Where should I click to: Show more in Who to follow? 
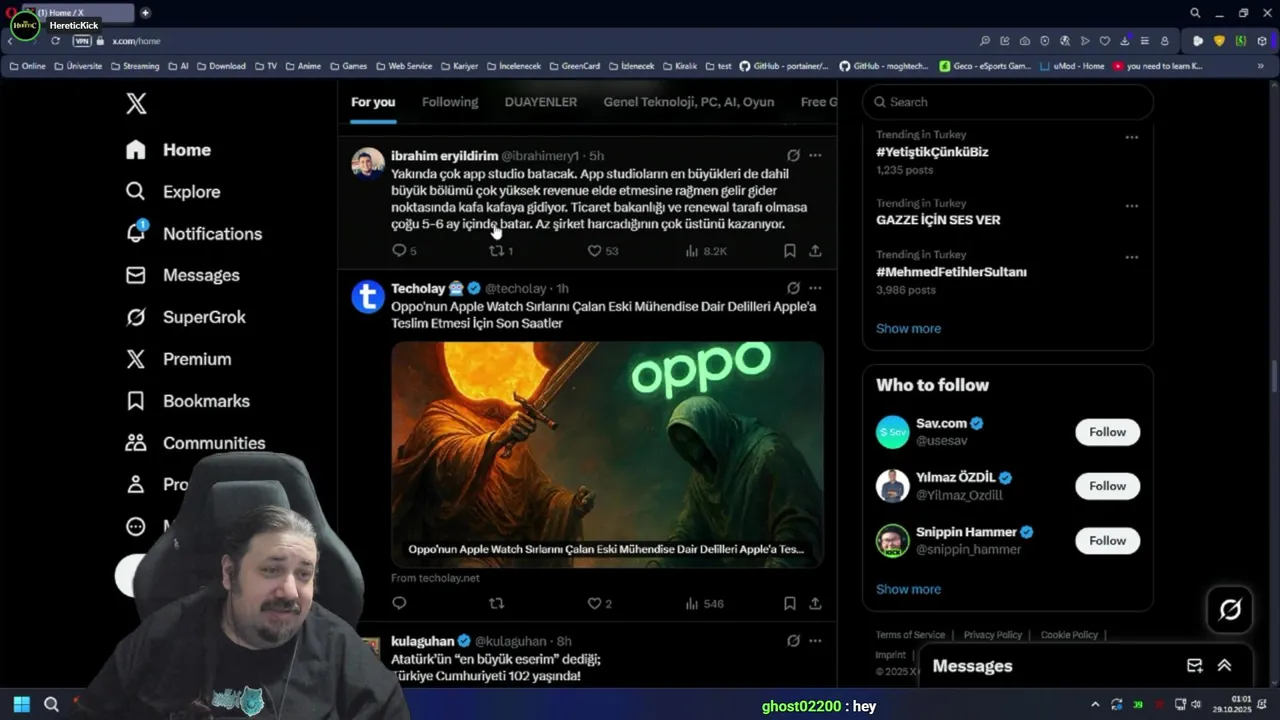coord(908,589)
